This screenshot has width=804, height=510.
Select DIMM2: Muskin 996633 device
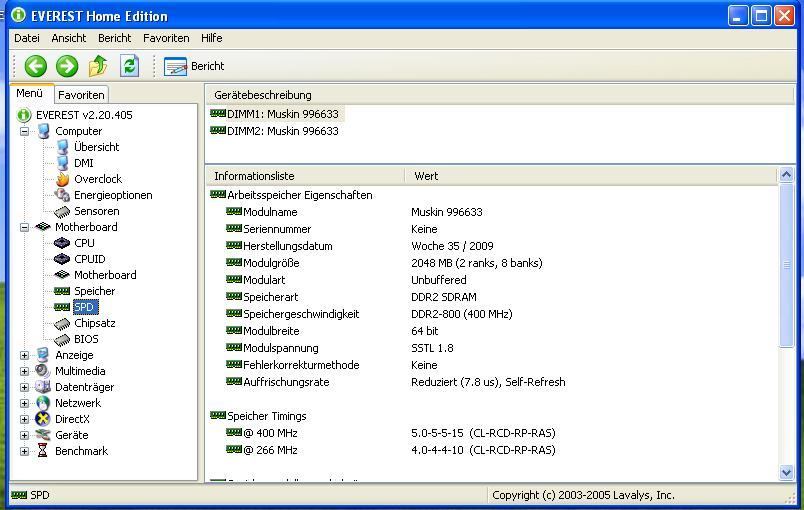275,131
